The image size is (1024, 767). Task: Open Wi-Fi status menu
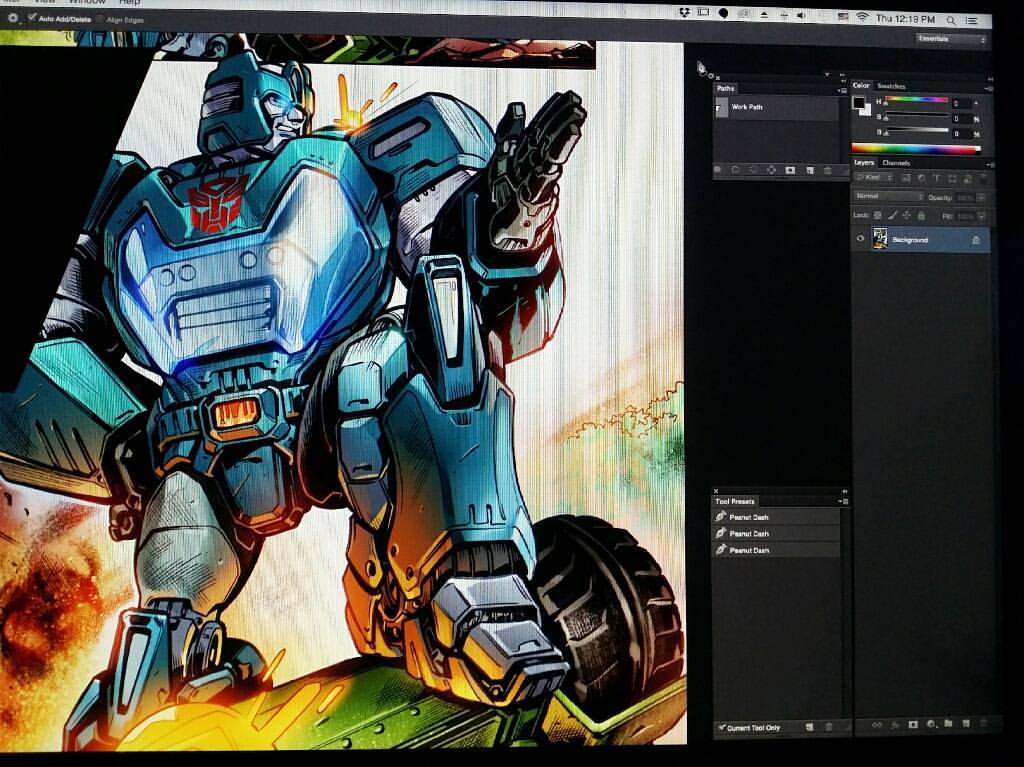(x=862, y=18)
